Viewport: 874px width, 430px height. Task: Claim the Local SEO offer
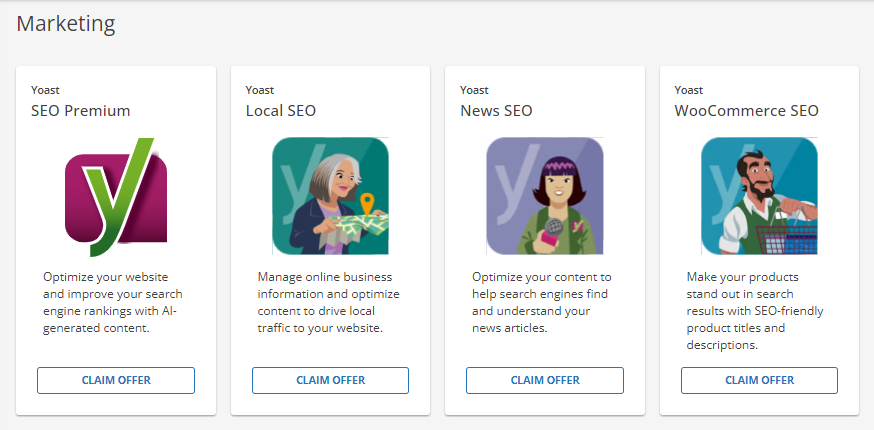[x=330, y=380]
